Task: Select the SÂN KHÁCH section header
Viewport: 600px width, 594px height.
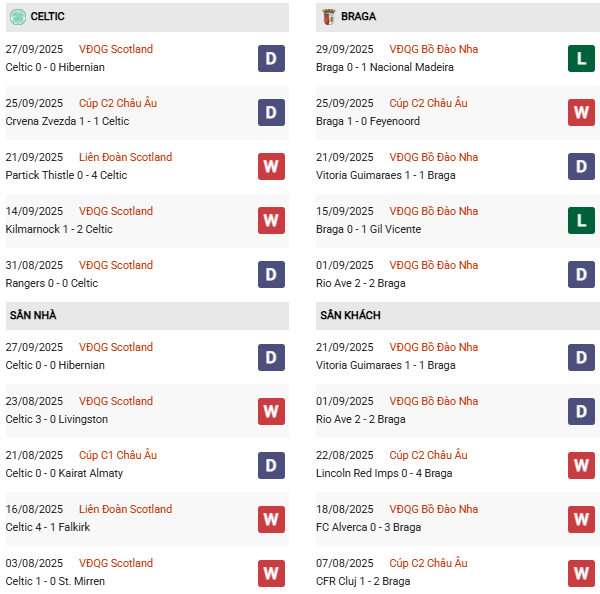Action: point(350,316)
